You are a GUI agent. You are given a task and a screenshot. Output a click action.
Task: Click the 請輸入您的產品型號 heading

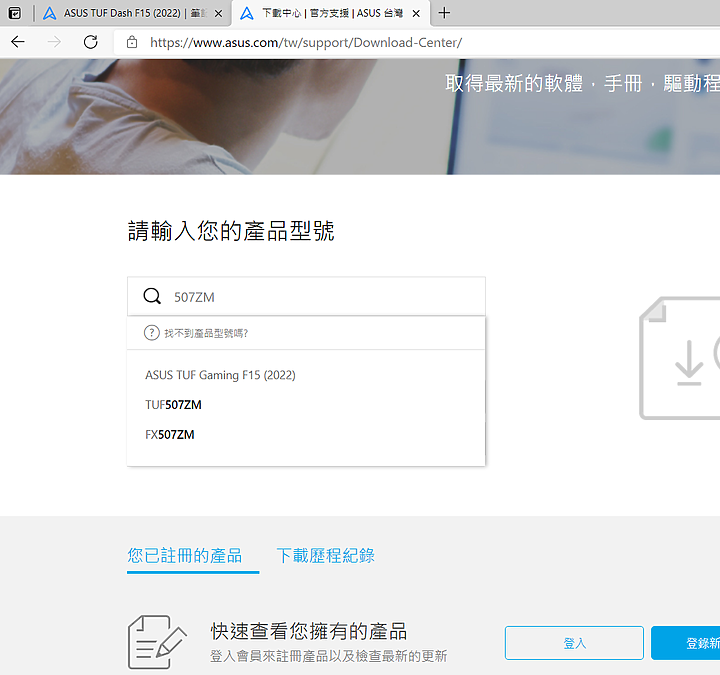pos(231,231)
